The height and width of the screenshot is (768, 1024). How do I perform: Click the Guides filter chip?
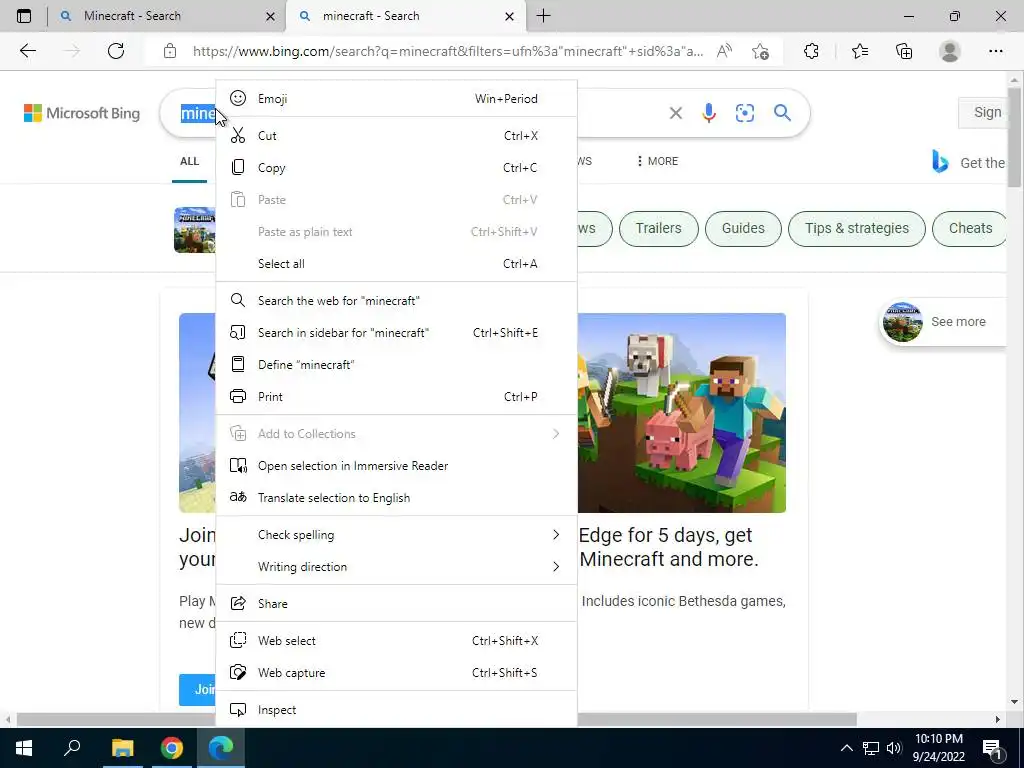pyautogui.click(x=743, y=229)
